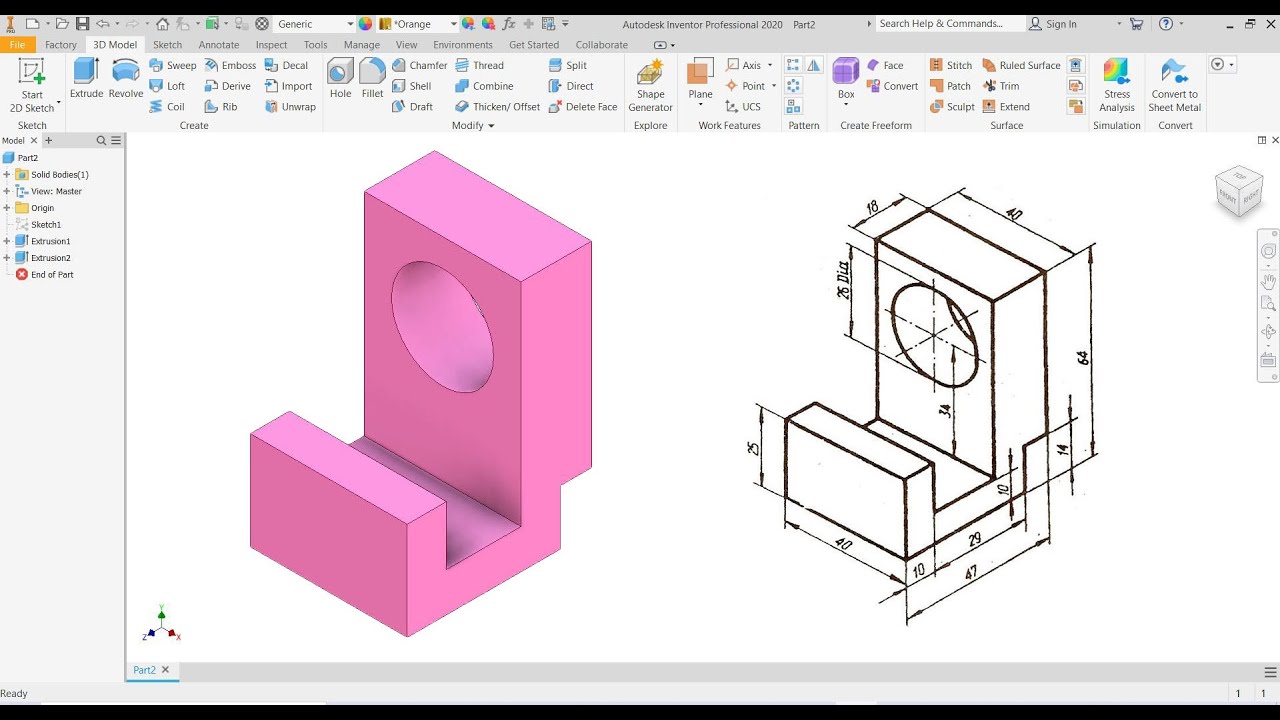The image size is (1280, 720).
Task: Open Shape Generator
Action: click(650, 86)
